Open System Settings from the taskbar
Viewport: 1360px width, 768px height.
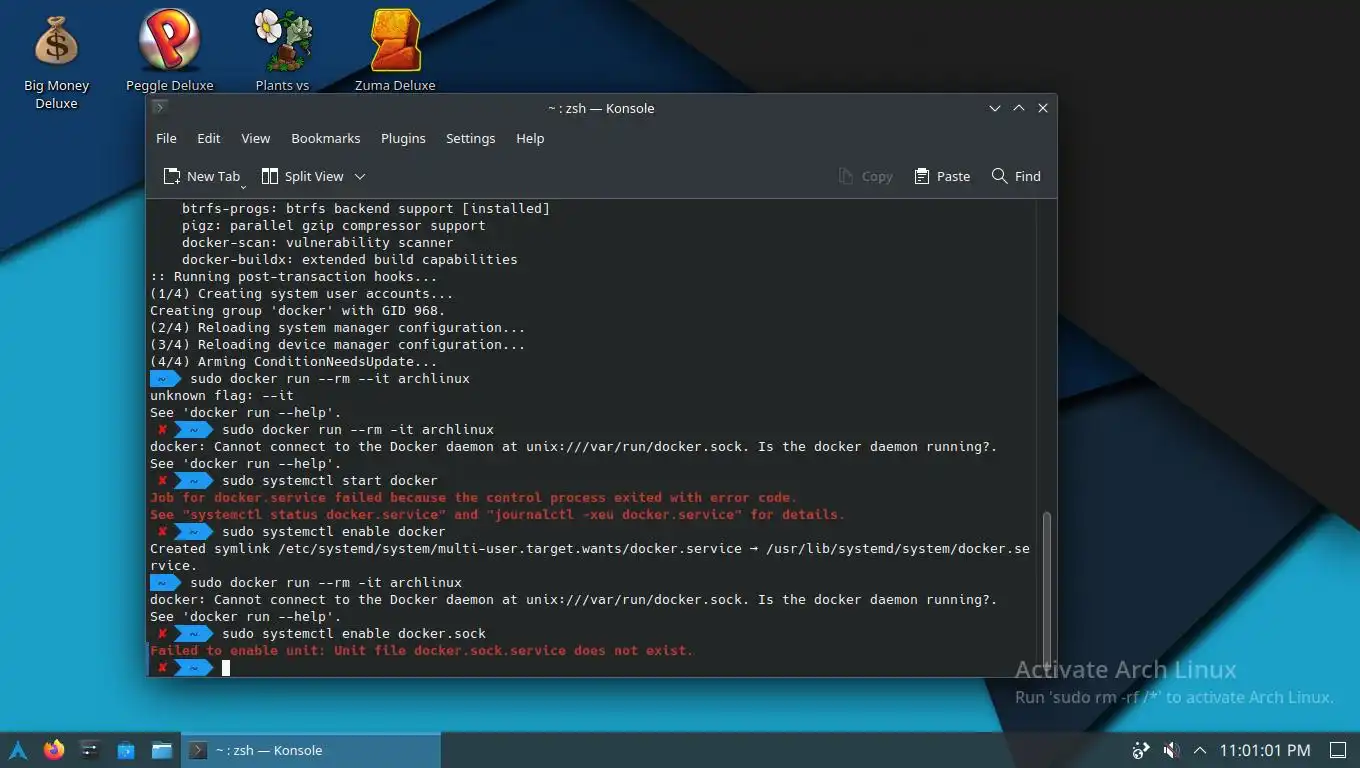click(x=90, y=750)
